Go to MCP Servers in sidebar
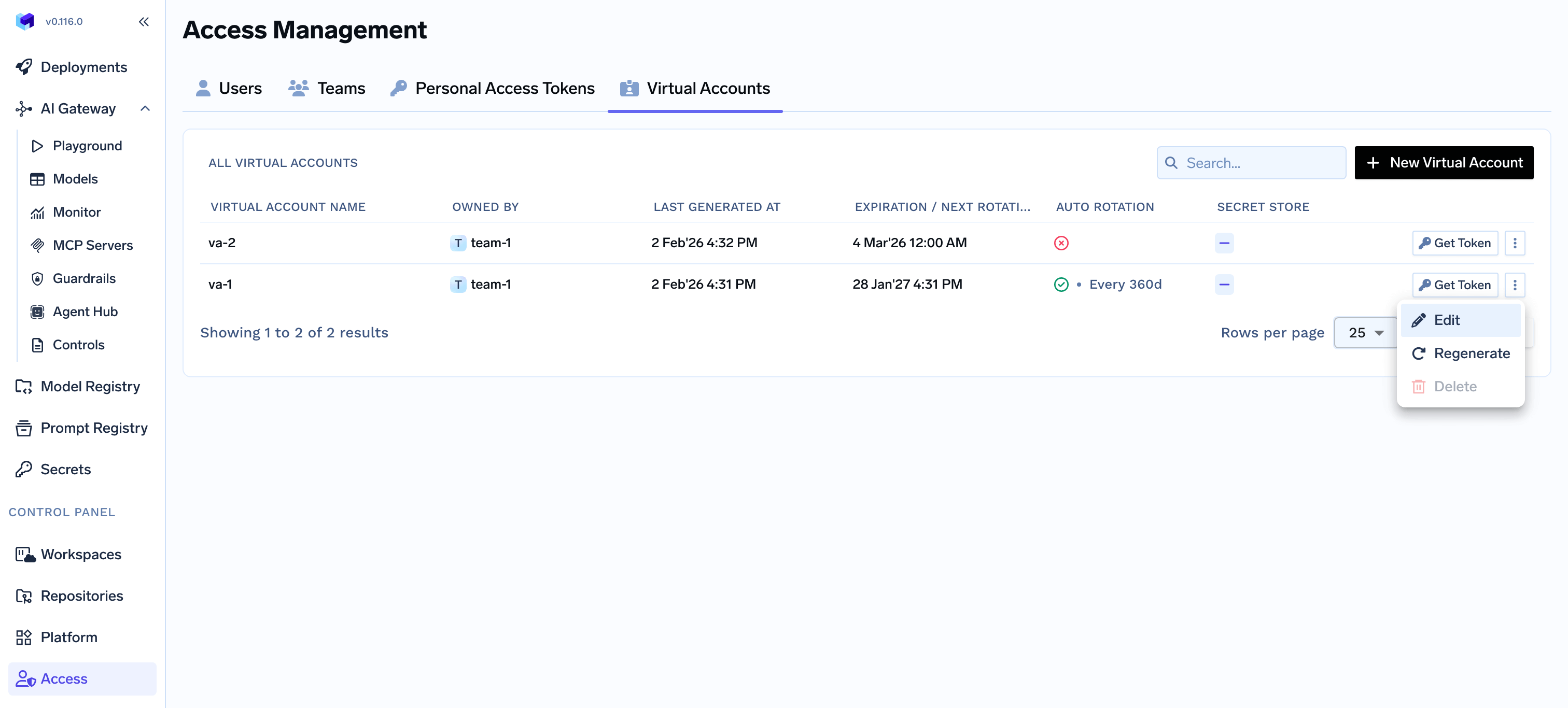 [x=92, y=245]
